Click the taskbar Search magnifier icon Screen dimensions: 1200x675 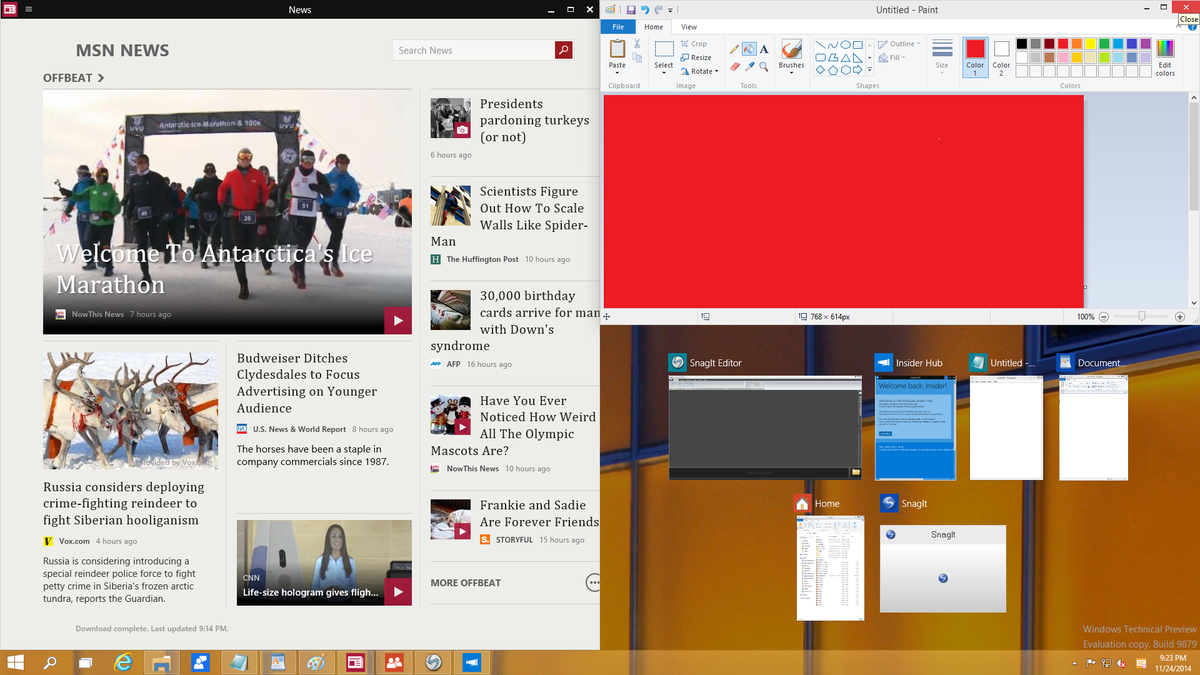49,662
